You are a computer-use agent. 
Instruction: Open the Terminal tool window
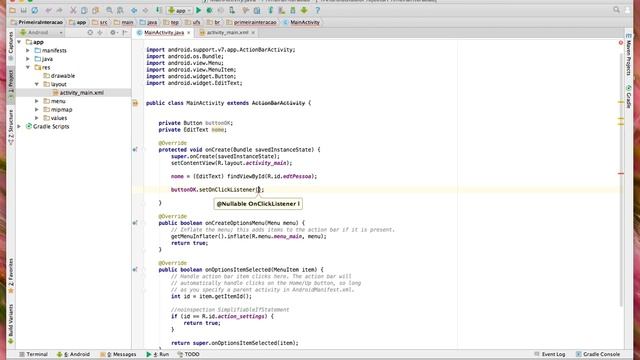point(33,354)
